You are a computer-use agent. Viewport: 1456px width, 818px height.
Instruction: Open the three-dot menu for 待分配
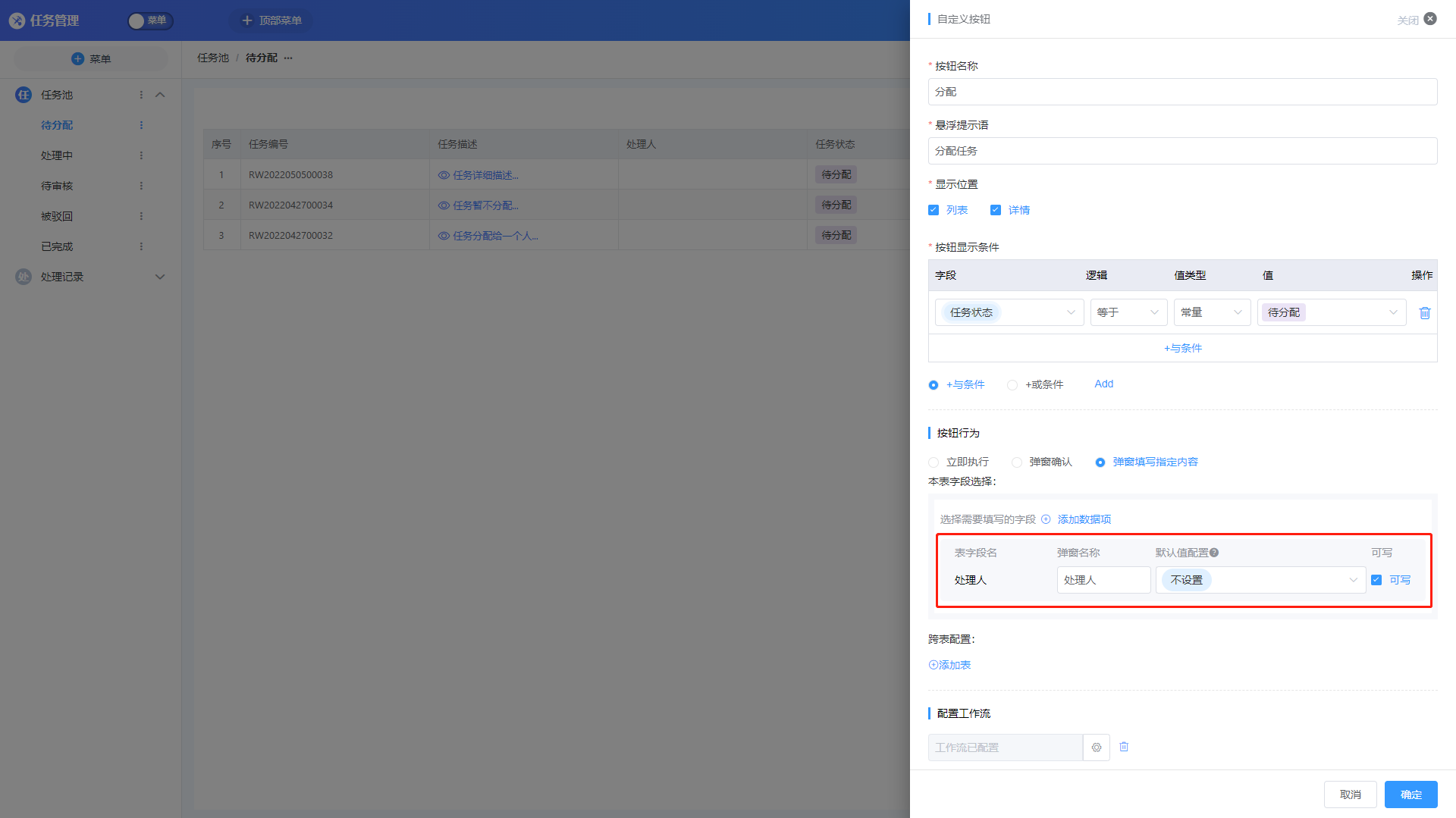pyautogui.click(x=141, y=125)
